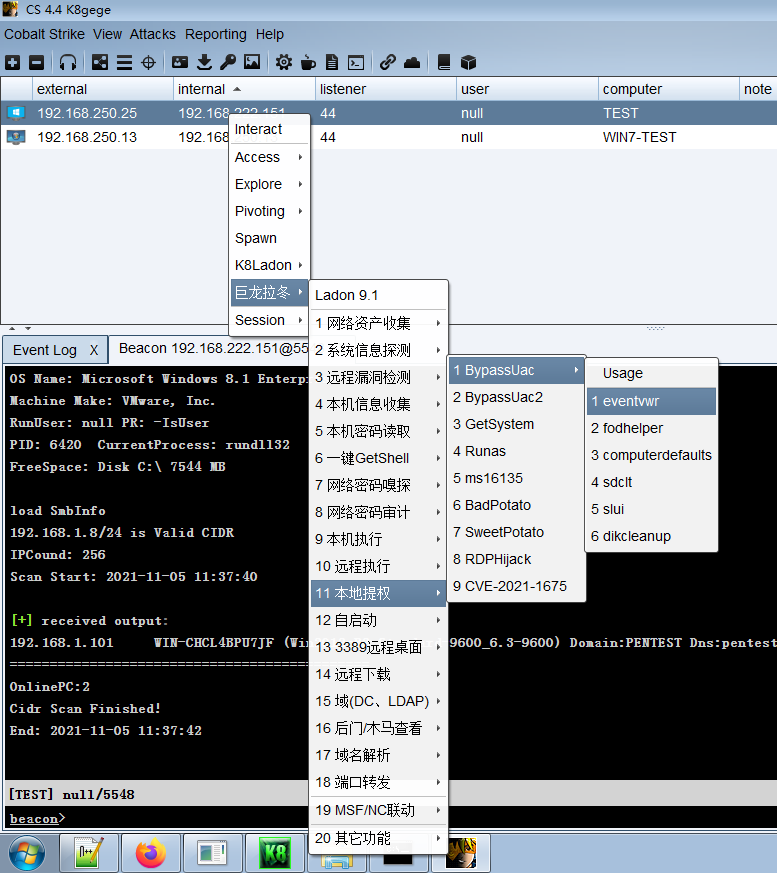Click the terminal scripted web delivery icon
This screenshot has height=873, width=777.
click(x=356, y=62)
